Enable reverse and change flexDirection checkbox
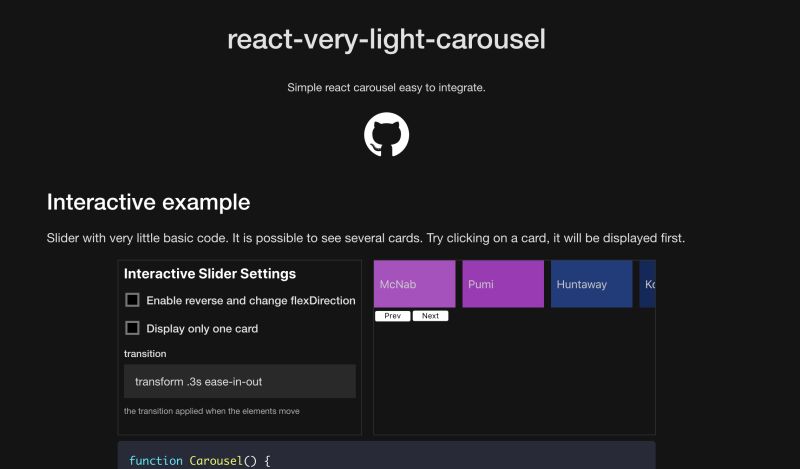This screenshot has width=800, height=469. (132, 300)
